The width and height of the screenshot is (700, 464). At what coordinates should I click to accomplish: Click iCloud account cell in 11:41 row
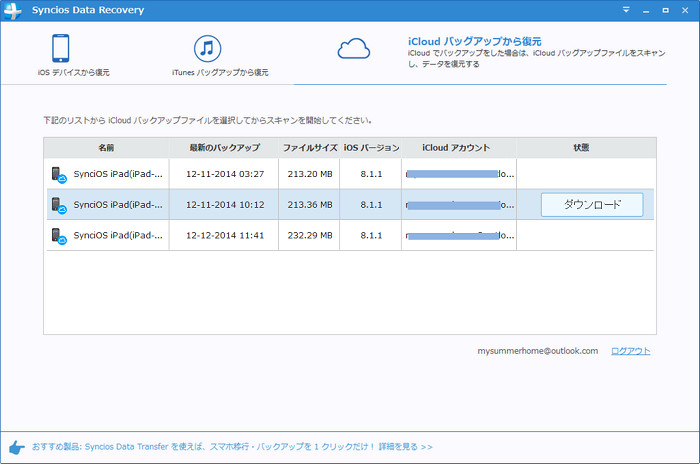click(460, 235)
